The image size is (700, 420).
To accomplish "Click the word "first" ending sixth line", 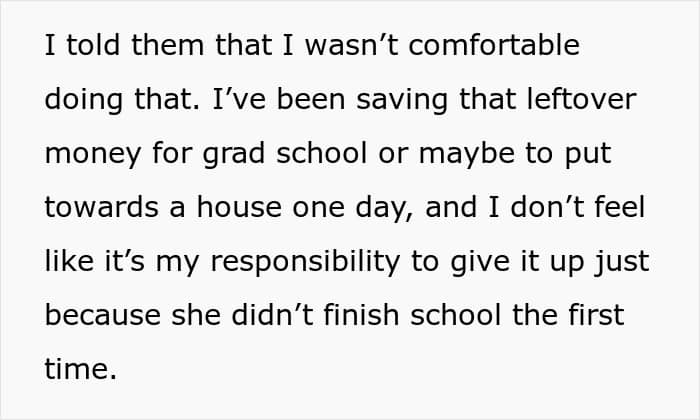I will [596, 315].
